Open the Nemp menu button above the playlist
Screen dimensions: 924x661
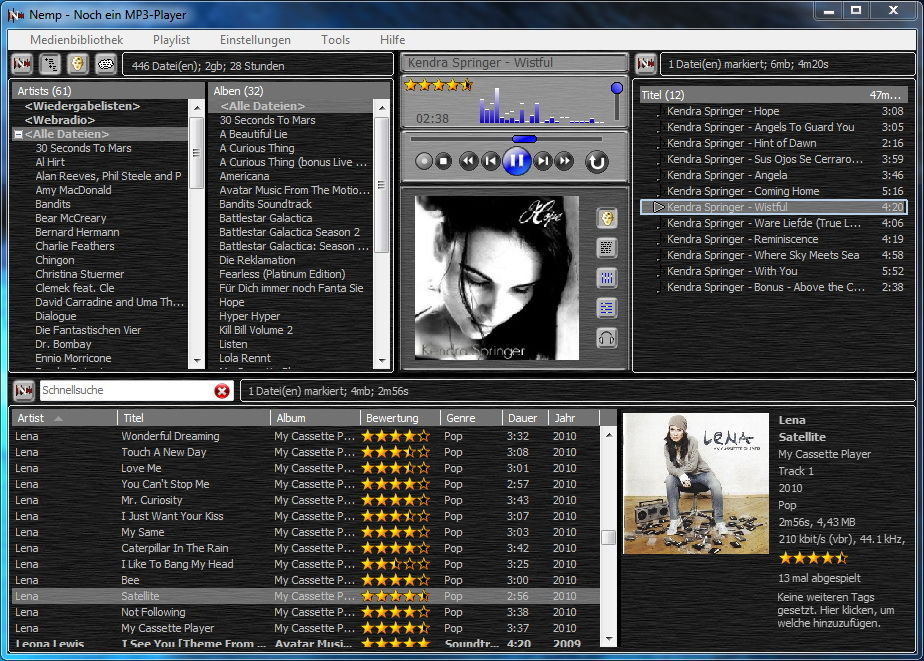pos(646,65)
